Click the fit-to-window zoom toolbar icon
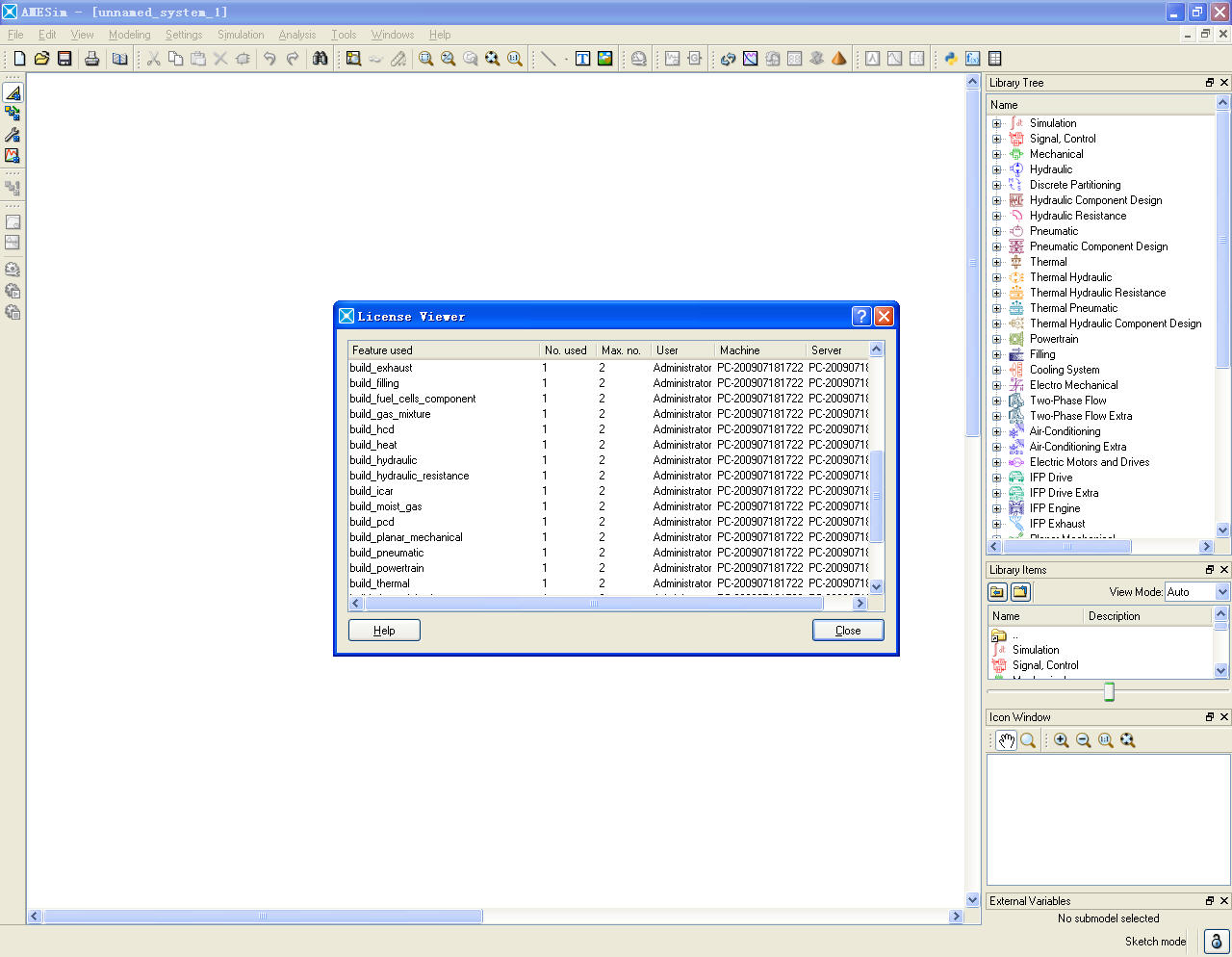1232x957 pixels. [x=492, y=59]
